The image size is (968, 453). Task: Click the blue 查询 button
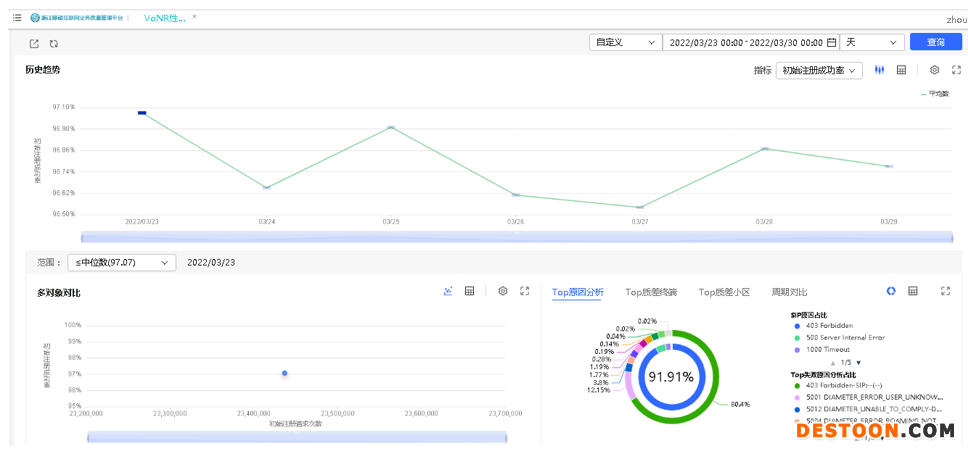[x=935, y=43]
